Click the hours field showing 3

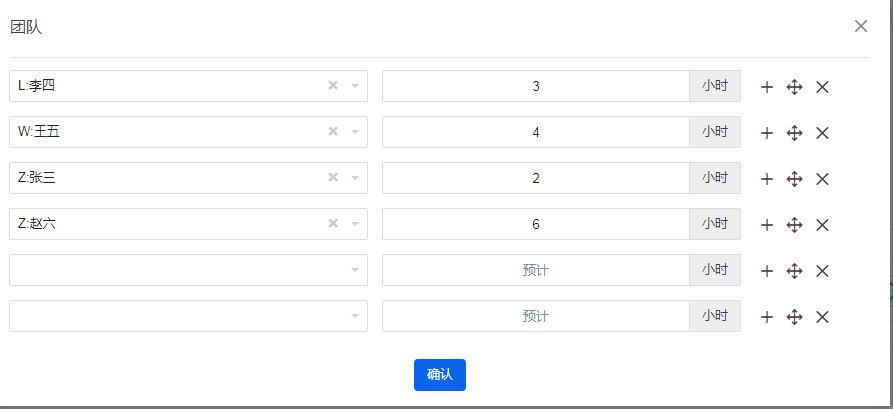click(536, 86)
